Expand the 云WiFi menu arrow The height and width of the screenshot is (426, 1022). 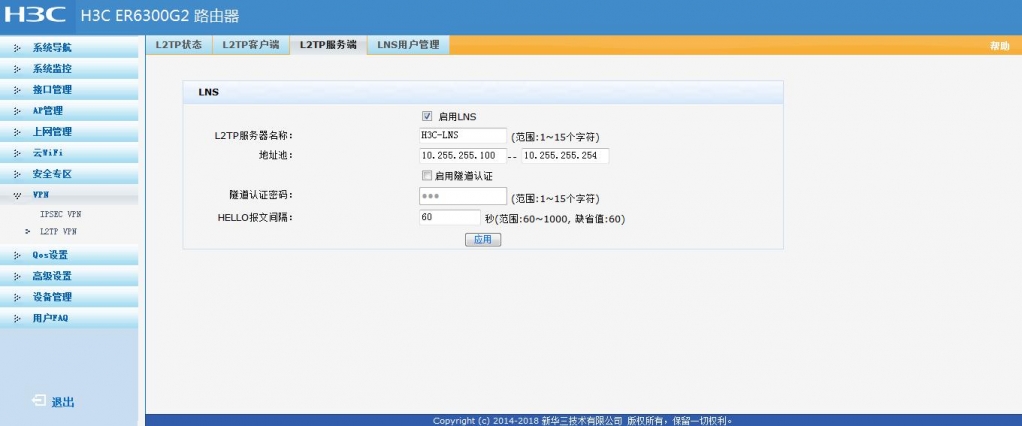point(17,153)
